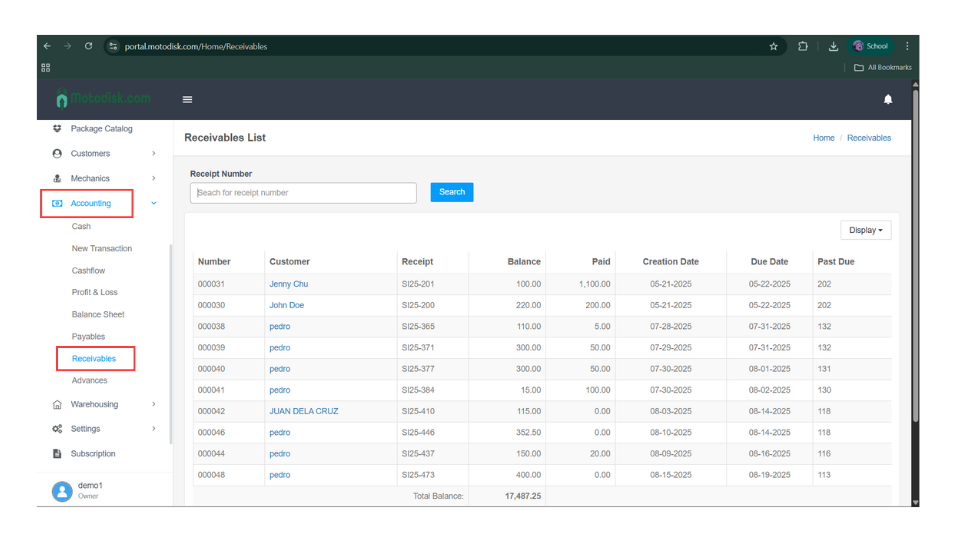Collapse the Accounting menu chevron
Image resolution: width=960 pixels, height=540 pixels.
pyautogui.click(x=153, y=204)
